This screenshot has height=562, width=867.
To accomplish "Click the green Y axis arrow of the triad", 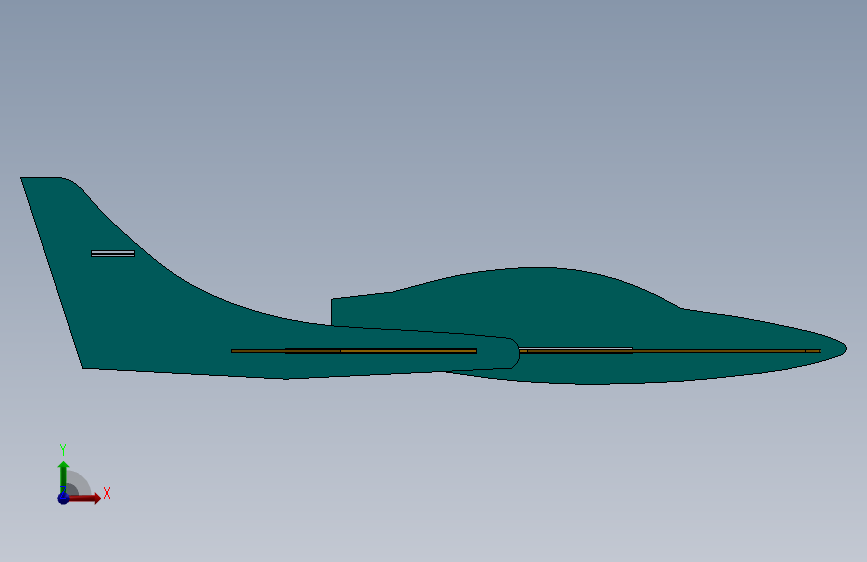I will [x=63, y=476].
